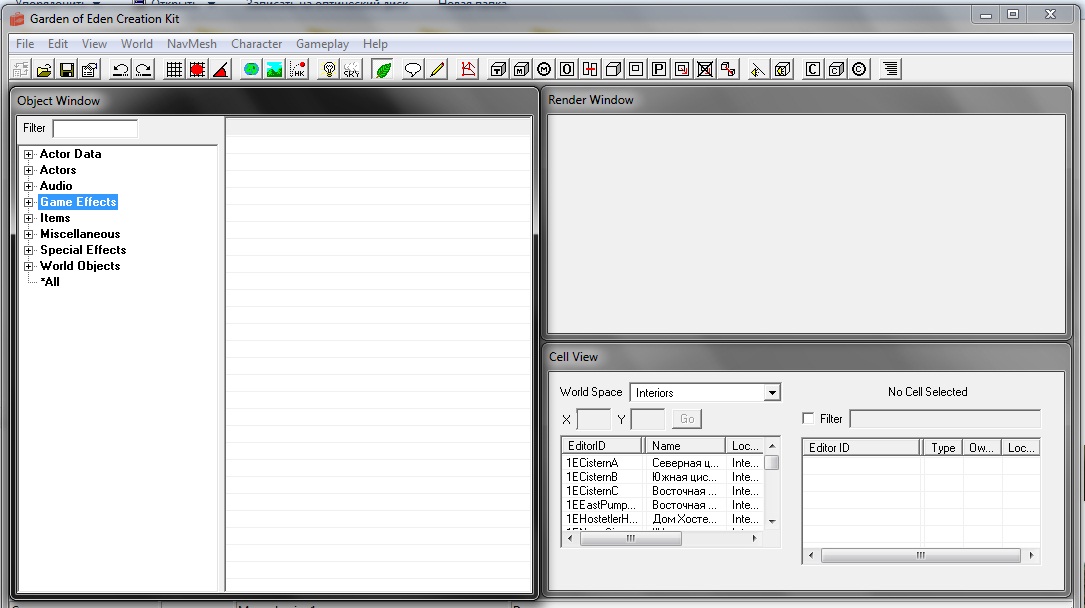
Task: Click the HK havok toolbar icon
Action: click(298, 69)
